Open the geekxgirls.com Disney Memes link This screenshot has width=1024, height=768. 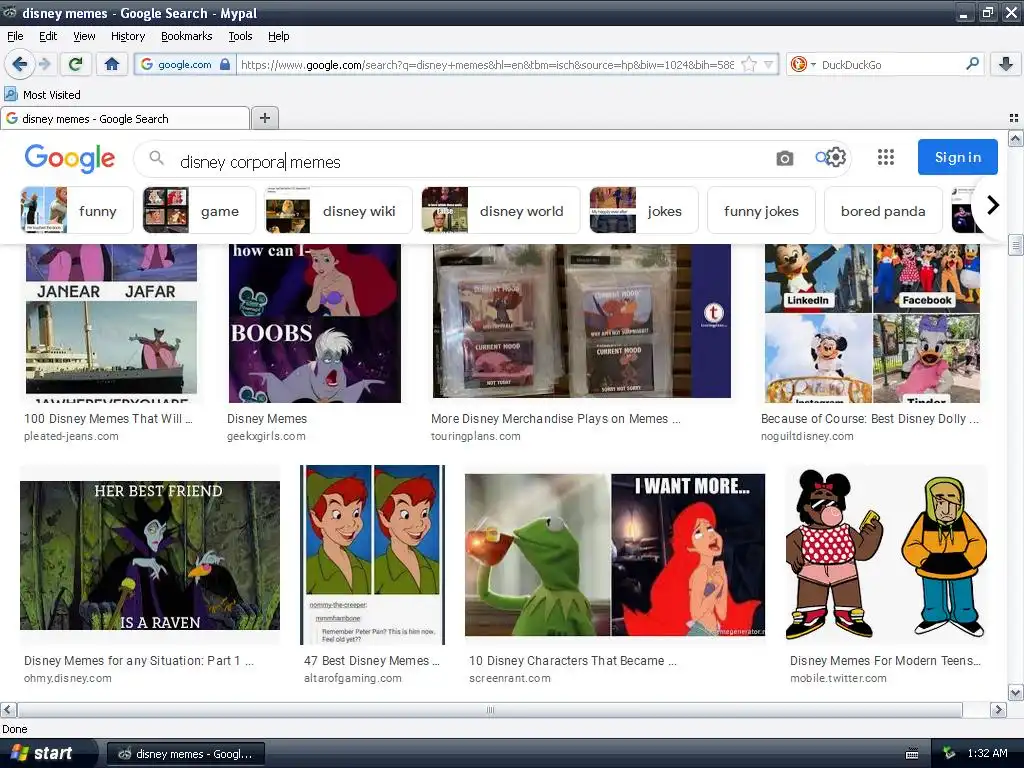tap(266, 419)
